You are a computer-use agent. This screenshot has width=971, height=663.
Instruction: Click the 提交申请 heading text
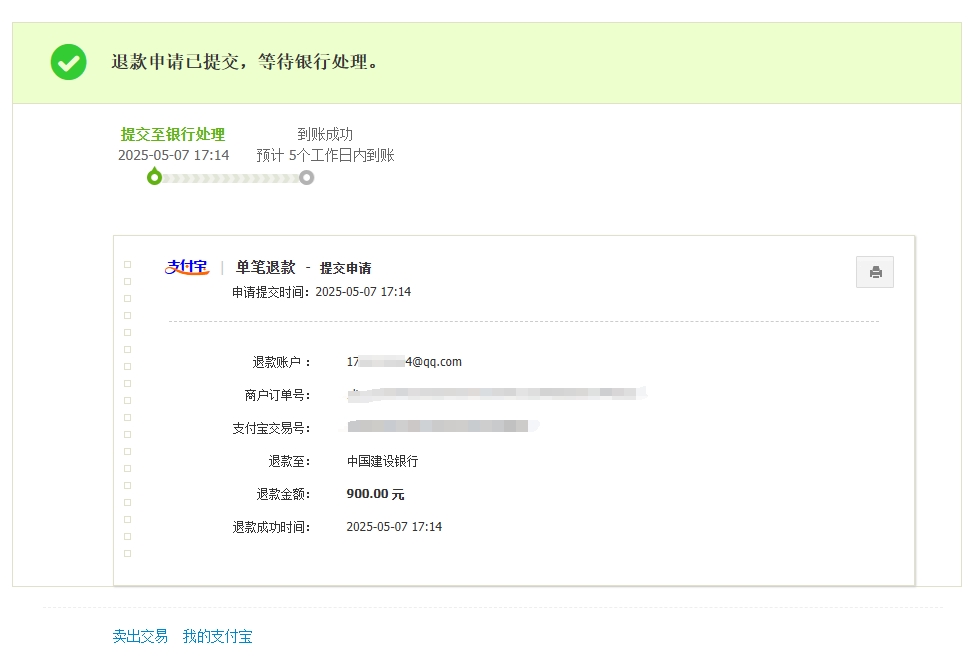[346, 268]
